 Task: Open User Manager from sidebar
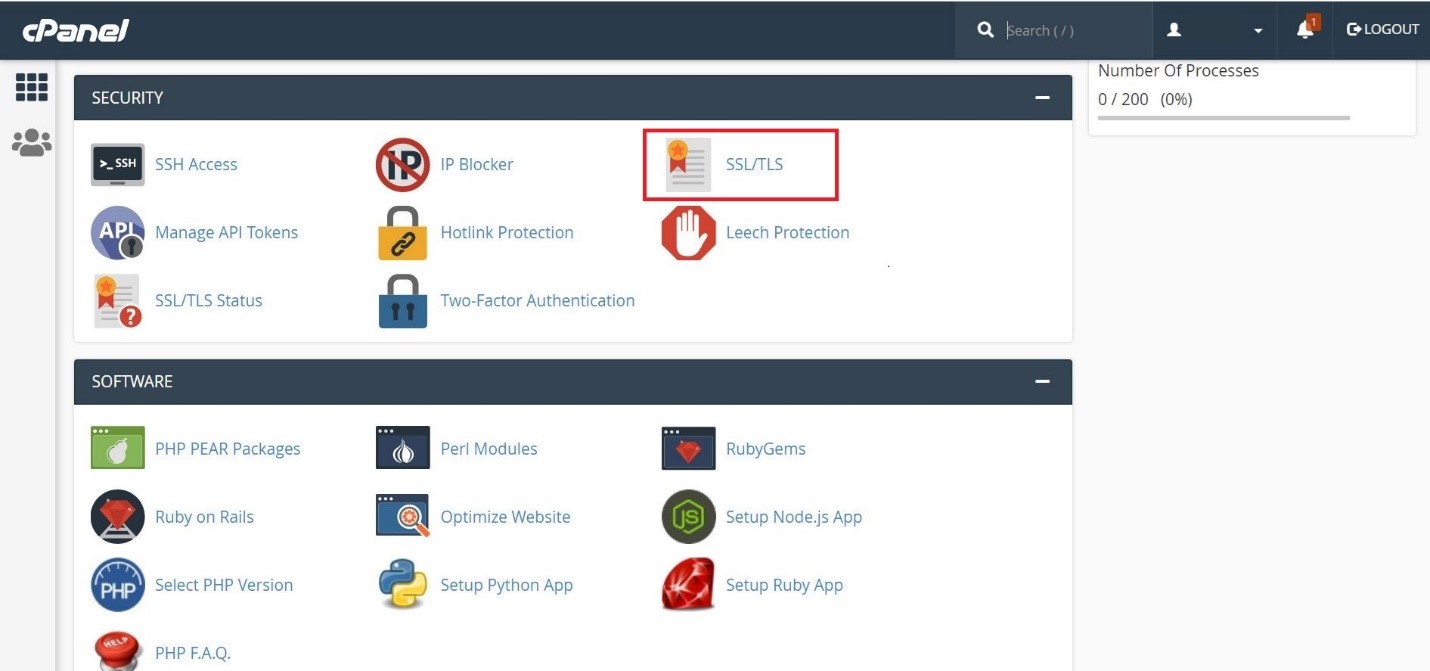click(x=31, y=143)
